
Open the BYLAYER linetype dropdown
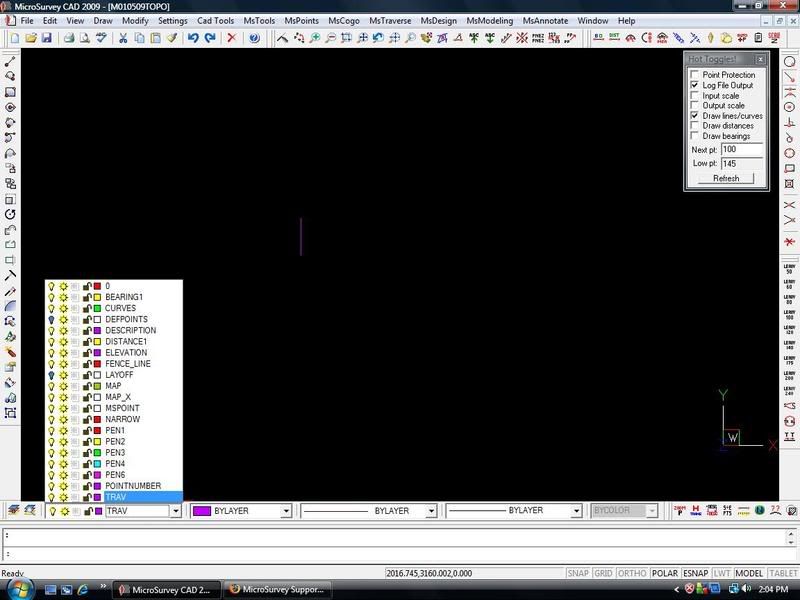(432, 511)
